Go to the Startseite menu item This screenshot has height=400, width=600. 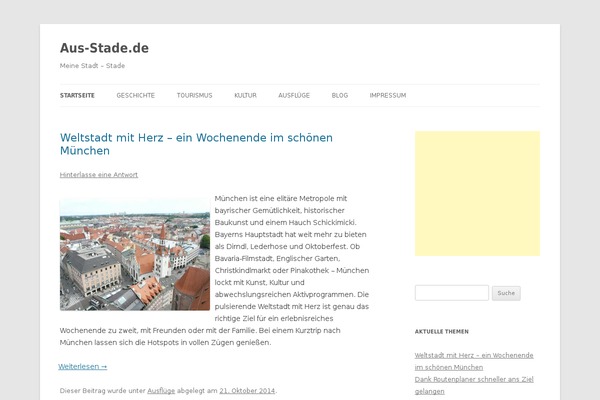(x=77, y=95)
